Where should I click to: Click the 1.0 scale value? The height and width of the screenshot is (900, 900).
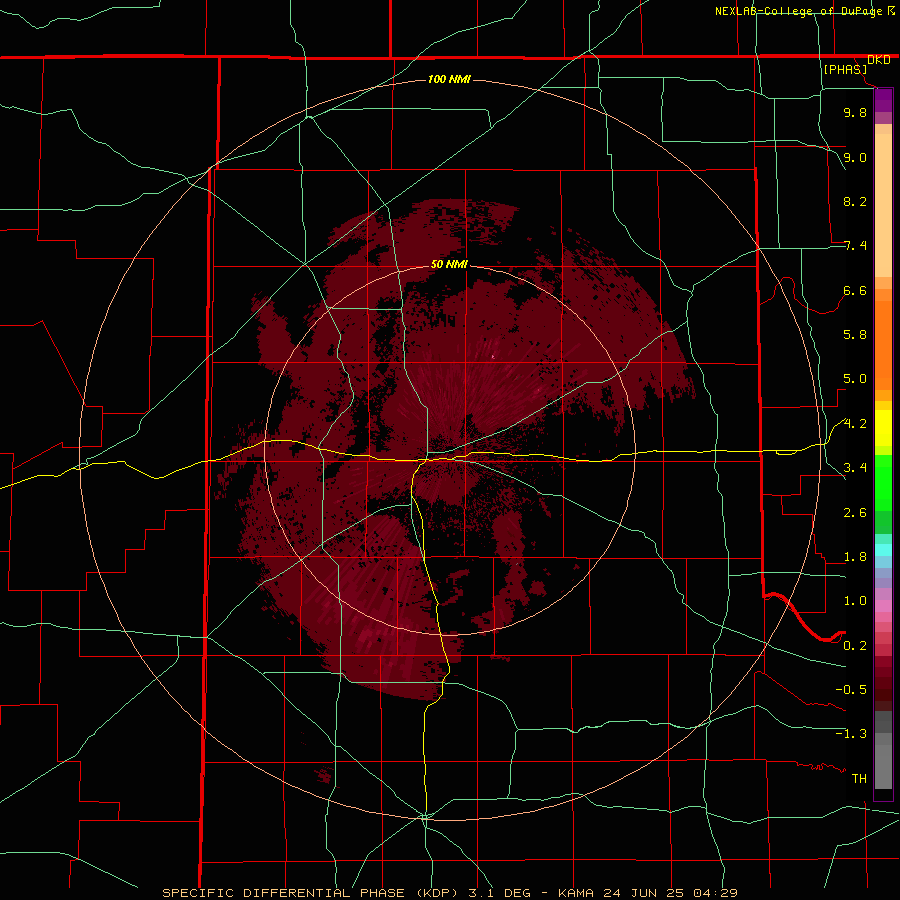click(855, 601)
